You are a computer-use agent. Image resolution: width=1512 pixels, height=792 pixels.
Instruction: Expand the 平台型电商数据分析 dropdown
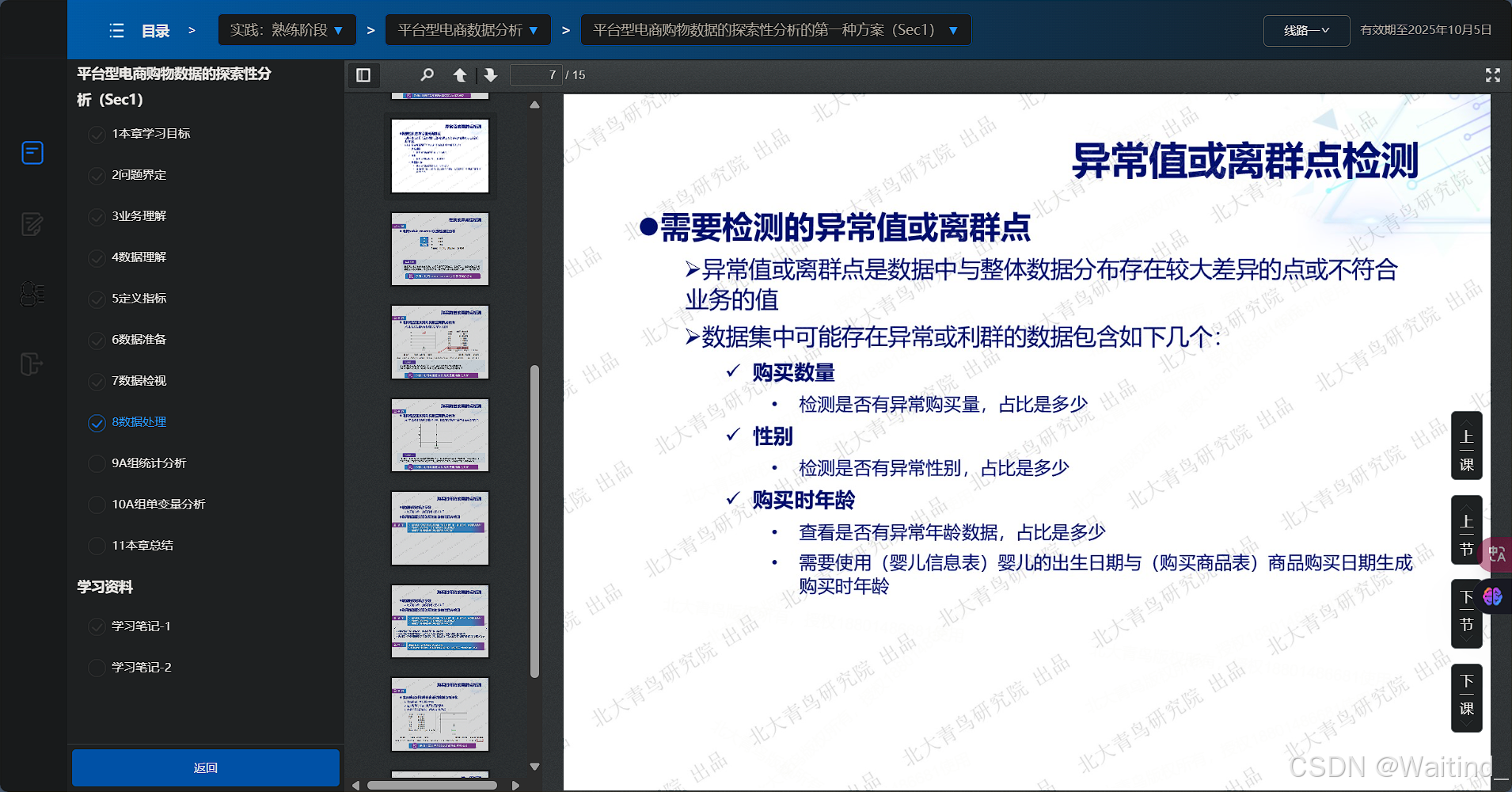[468, 30]
